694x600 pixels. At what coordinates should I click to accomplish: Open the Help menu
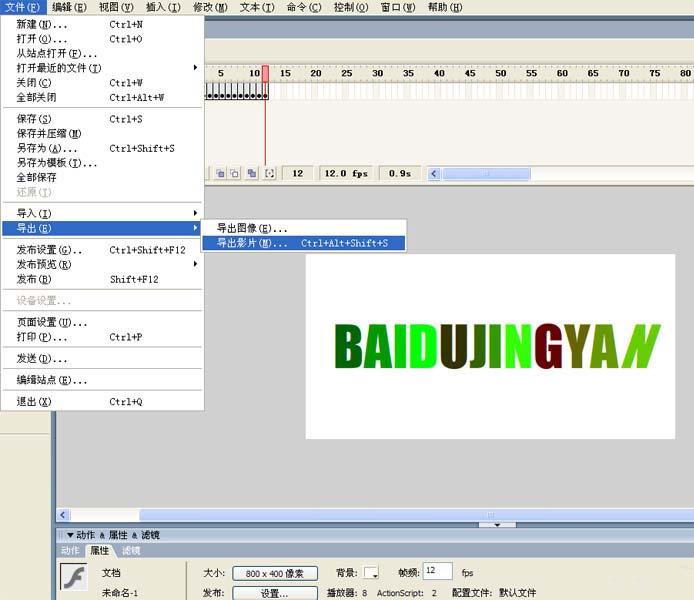445,7
